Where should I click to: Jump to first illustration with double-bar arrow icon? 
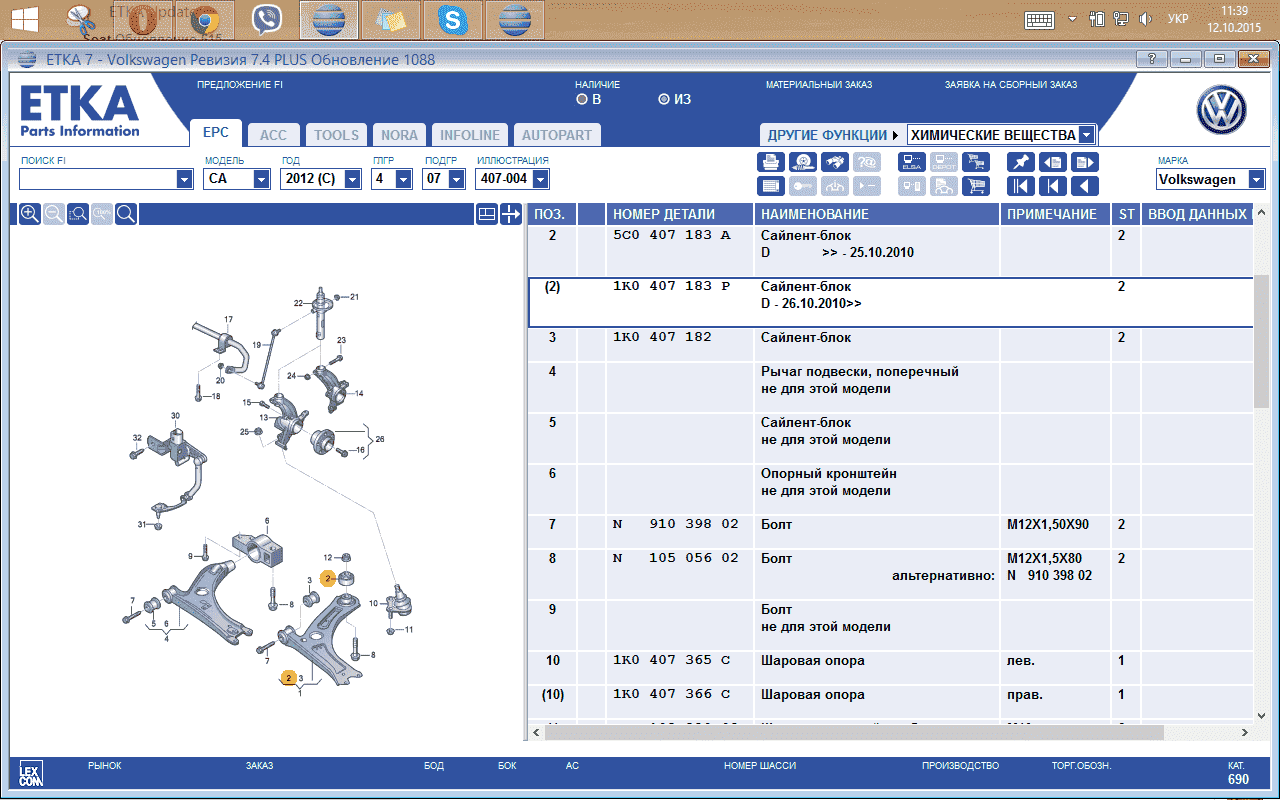pyautogui.click(x=1020, y=186)
